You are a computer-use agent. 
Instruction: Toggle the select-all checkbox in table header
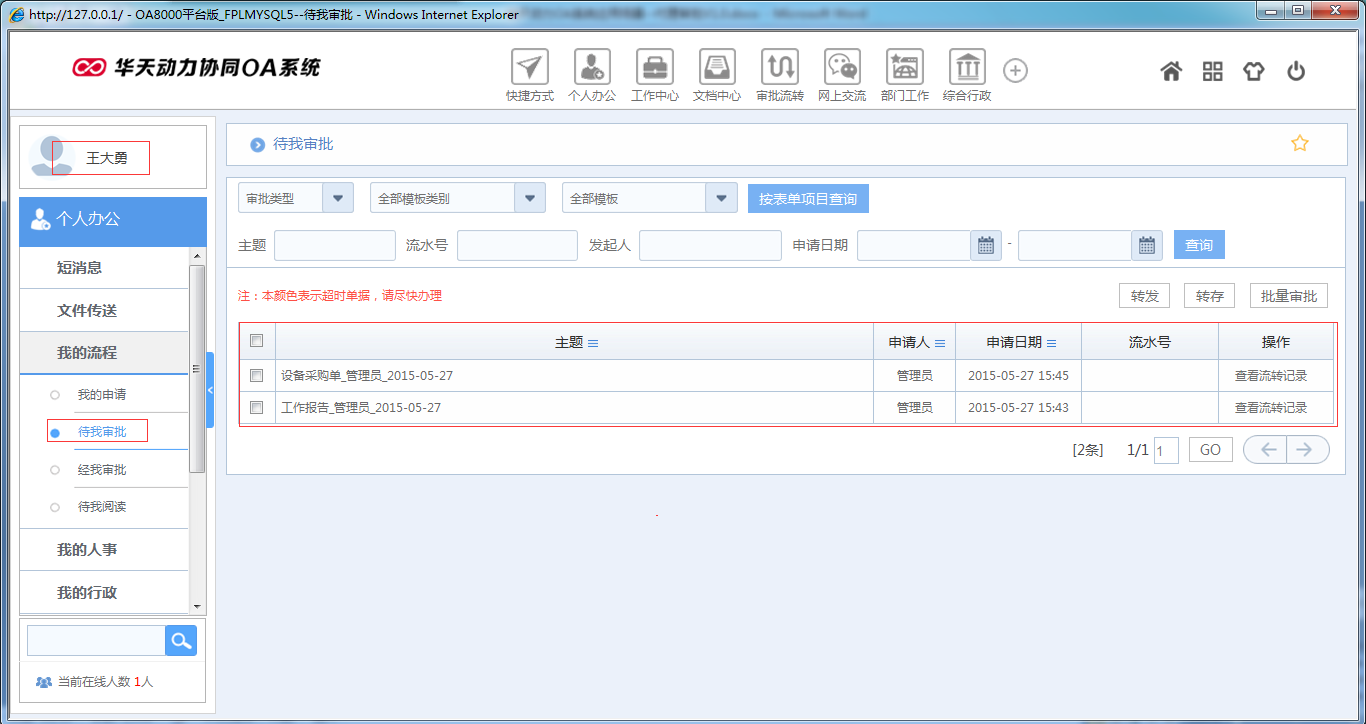click(257, 341)
